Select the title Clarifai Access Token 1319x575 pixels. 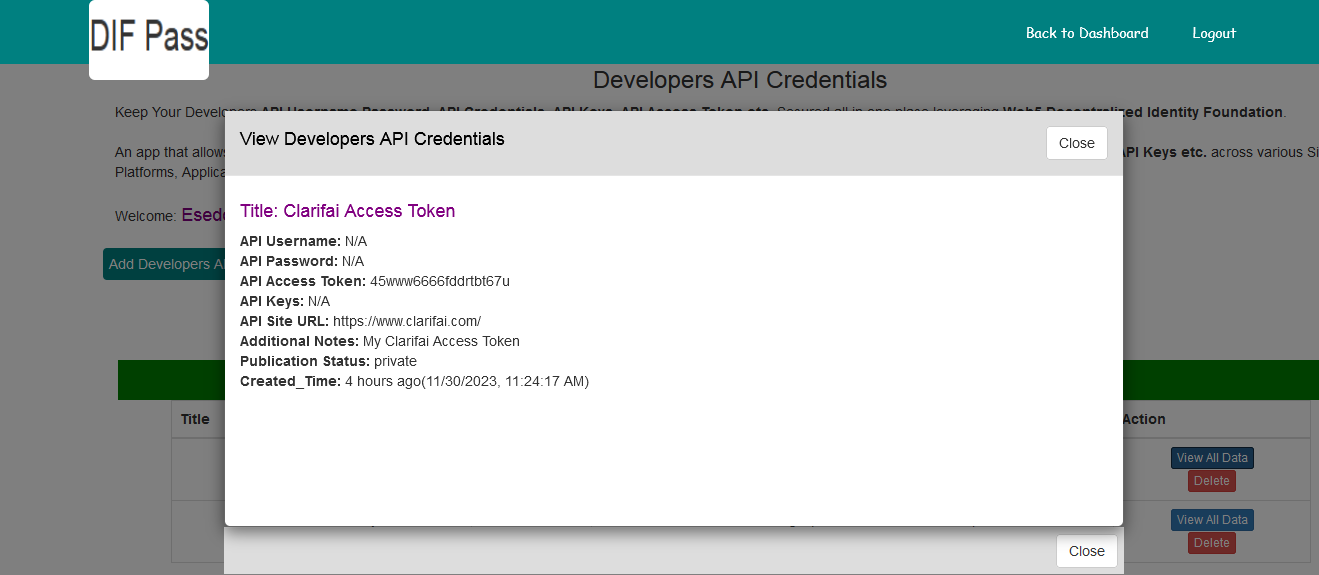[347, 211]
